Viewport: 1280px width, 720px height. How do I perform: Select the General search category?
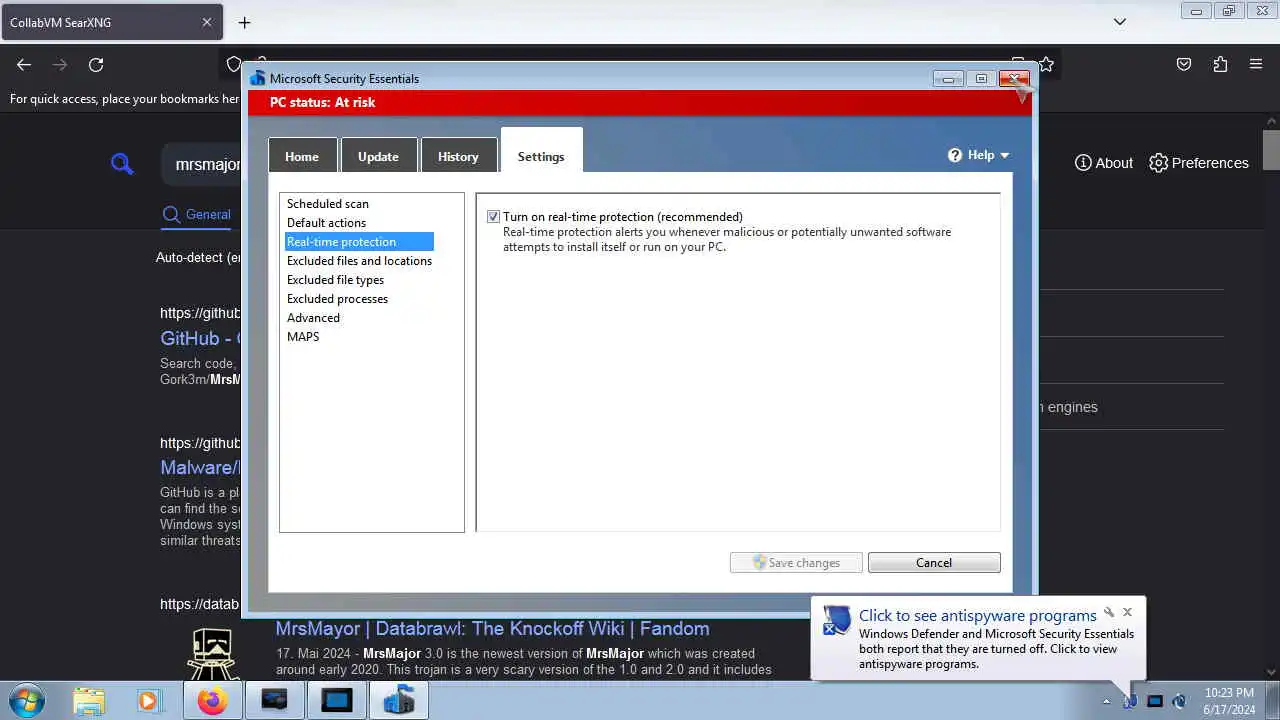(197, 214)
